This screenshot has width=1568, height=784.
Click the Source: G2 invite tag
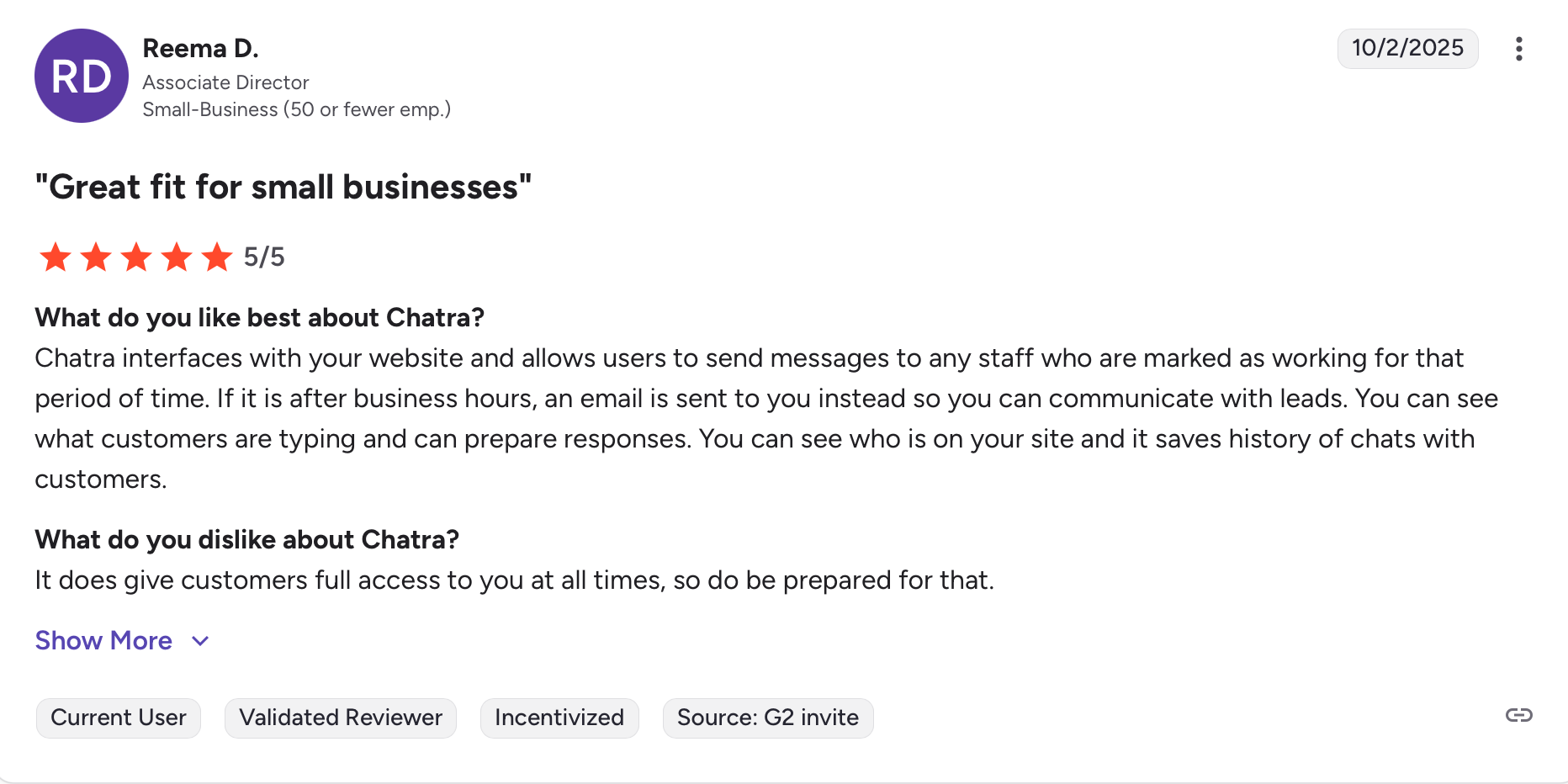pos(768,718)
